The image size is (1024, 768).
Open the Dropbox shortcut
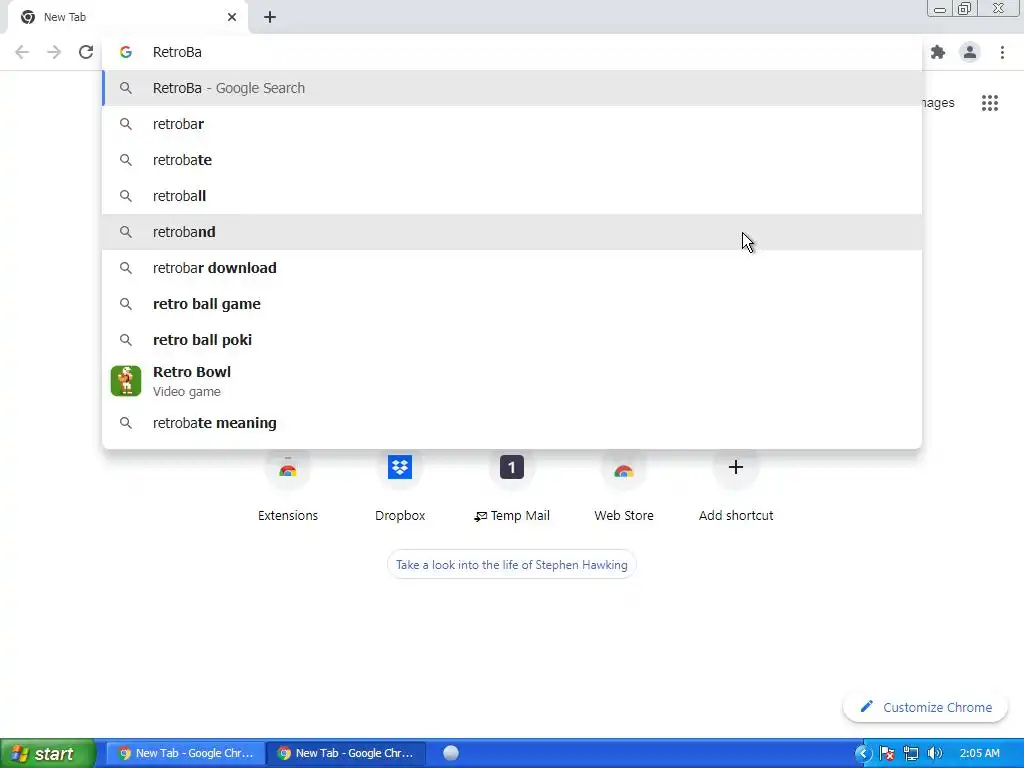coord(400,487)
